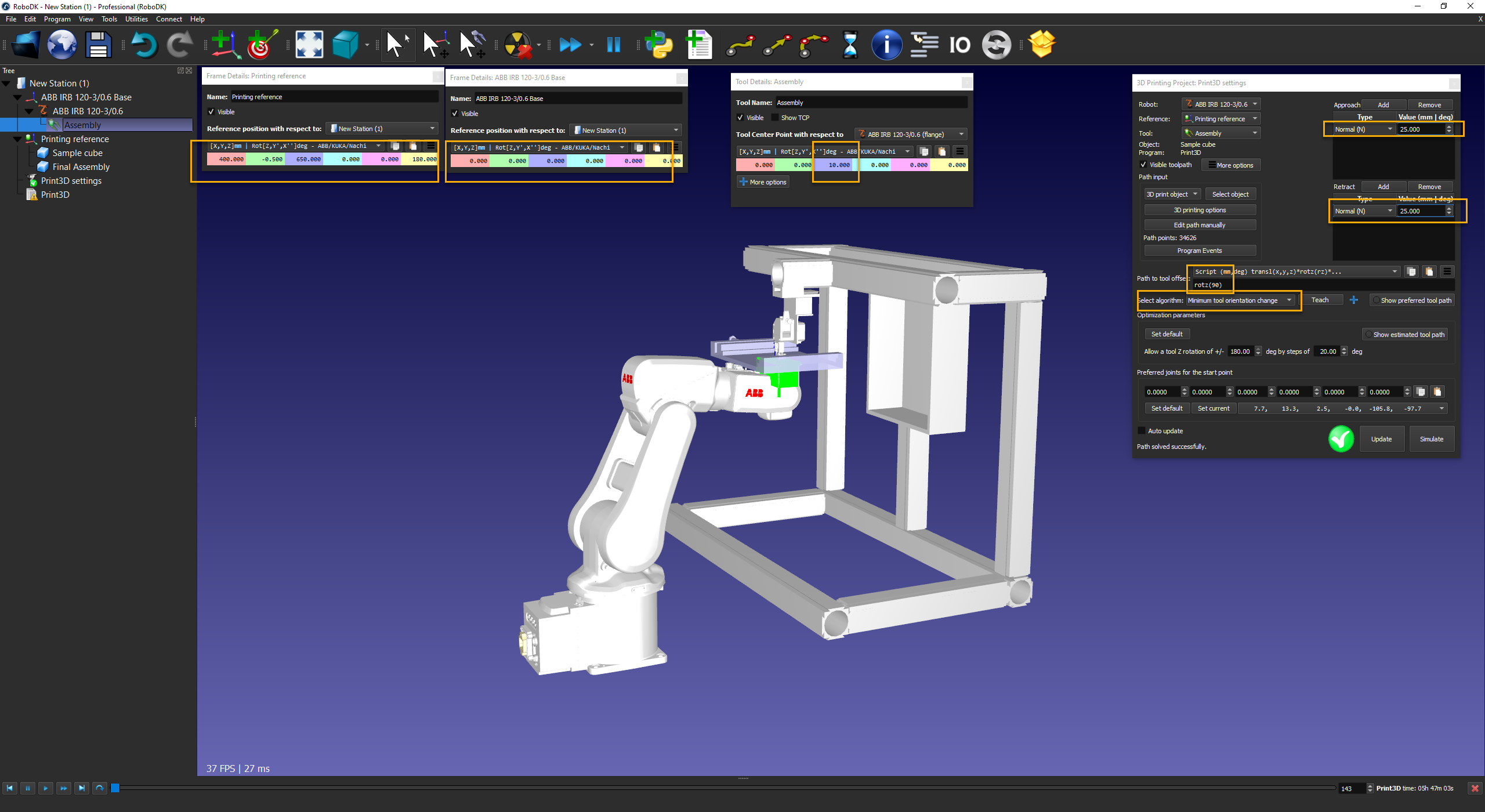The height and width of the screenshot is (812, 1485).
Task: Click the red X value of Printing reference
Action: [227, 159]
